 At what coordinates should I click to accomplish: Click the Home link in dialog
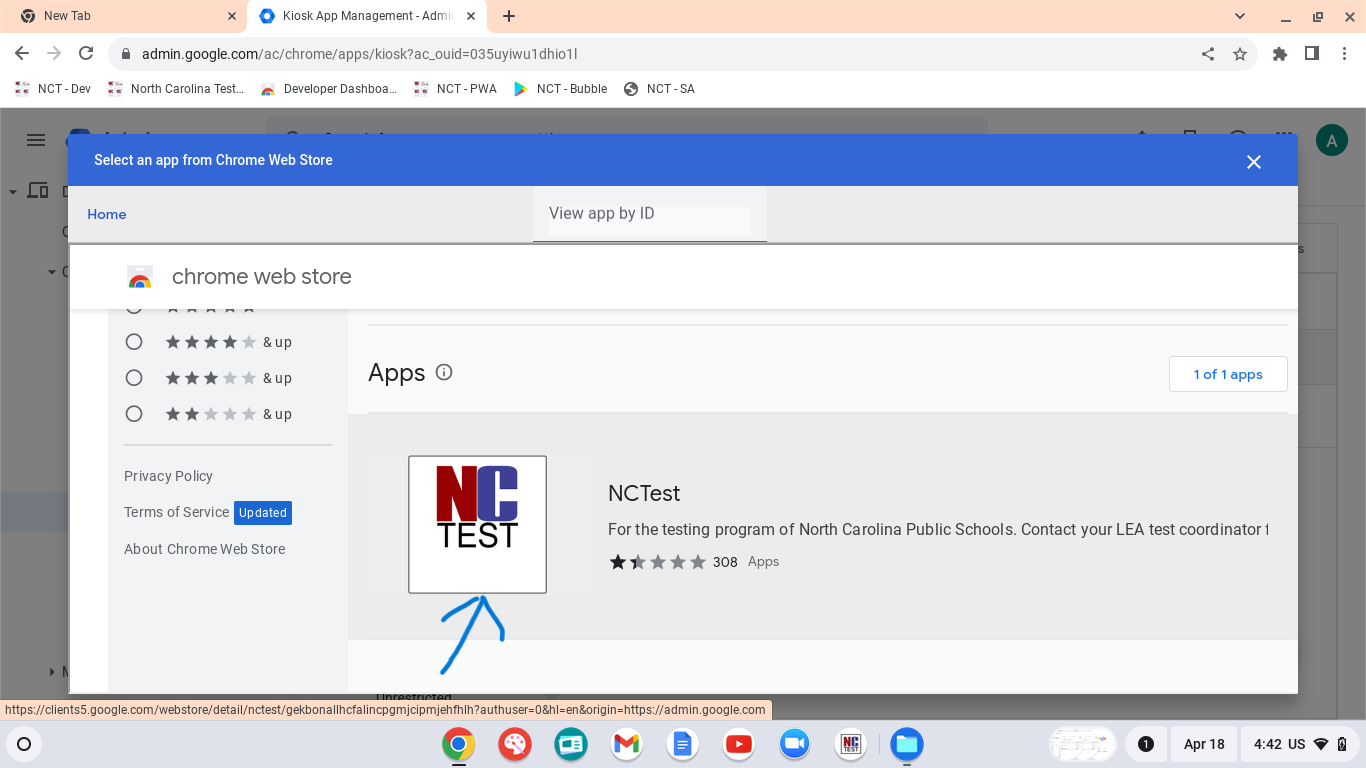107,214
